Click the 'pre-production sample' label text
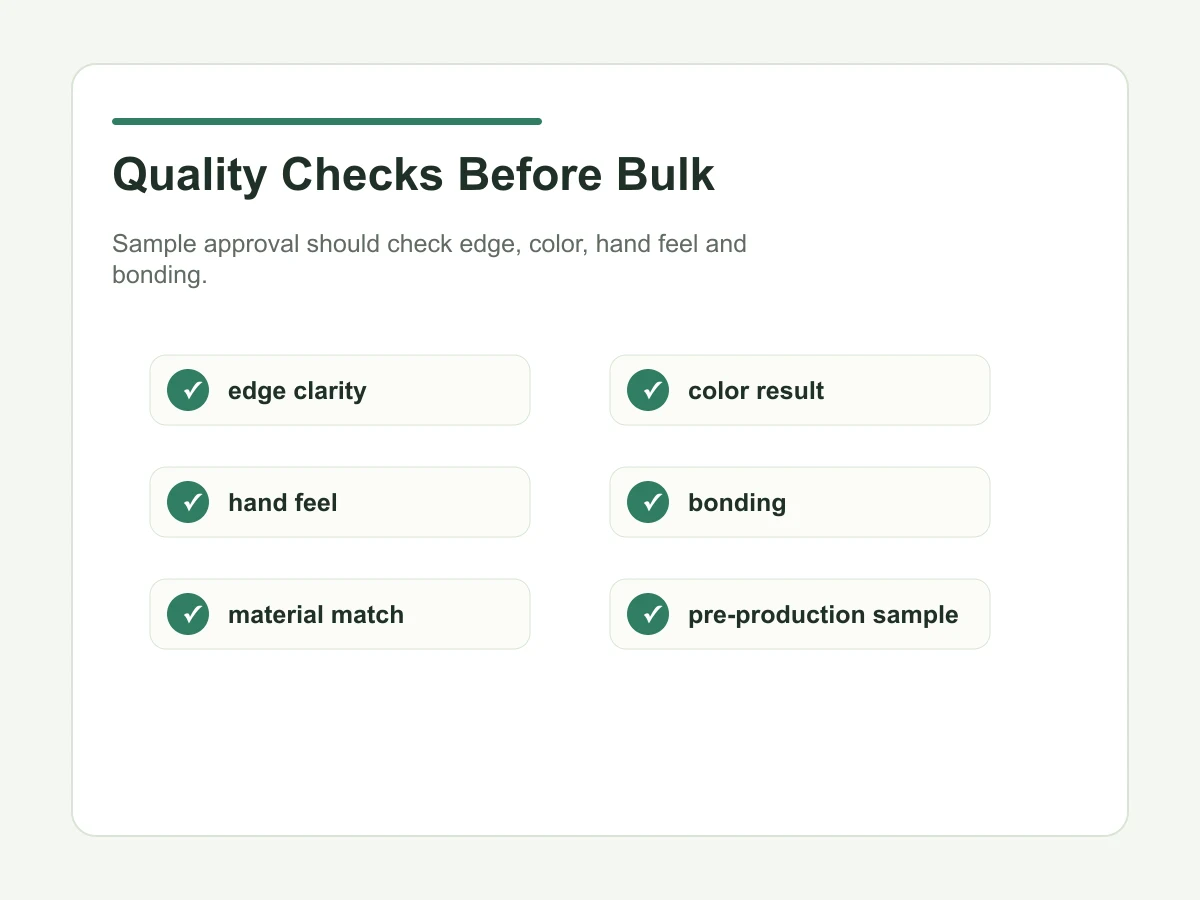1200x900 pixels. pos(823,615)
